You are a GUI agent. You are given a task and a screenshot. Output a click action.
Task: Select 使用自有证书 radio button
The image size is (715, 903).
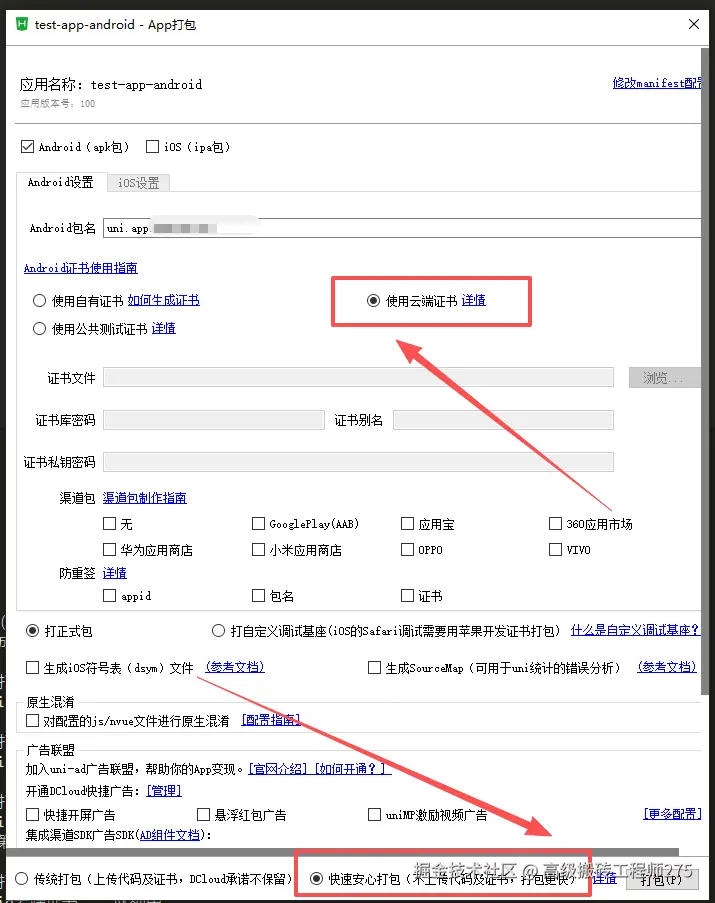[39, 301]
